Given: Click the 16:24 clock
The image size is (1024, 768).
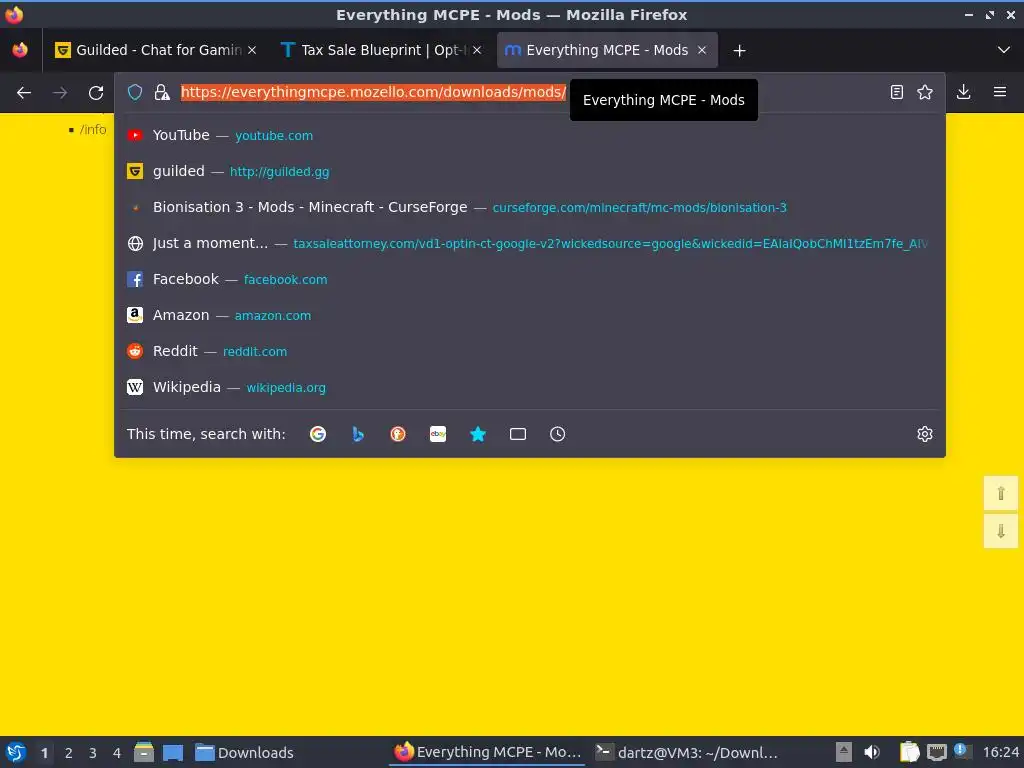Looking at the screenshot, I should (x=1000, y=752).
